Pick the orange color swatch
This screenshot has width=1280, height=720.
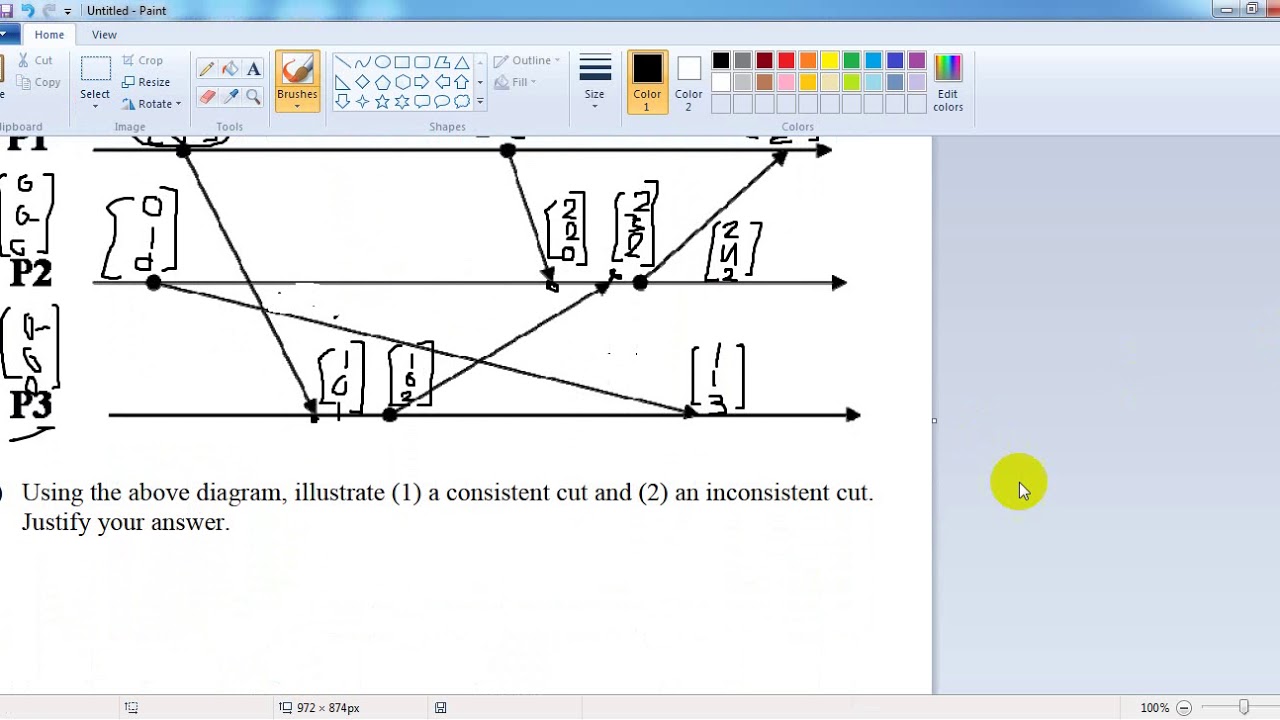[x=808, y=61]
